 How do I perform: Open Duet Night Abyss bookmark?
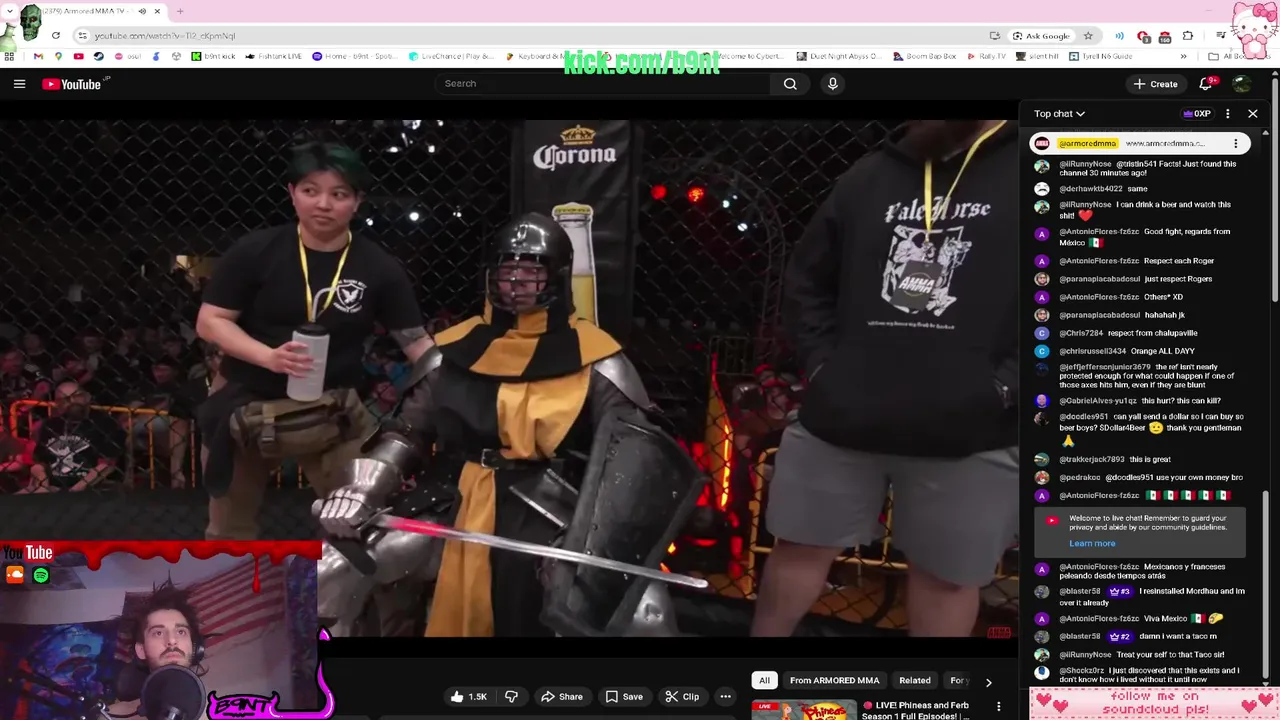click(x=837, y=56)
